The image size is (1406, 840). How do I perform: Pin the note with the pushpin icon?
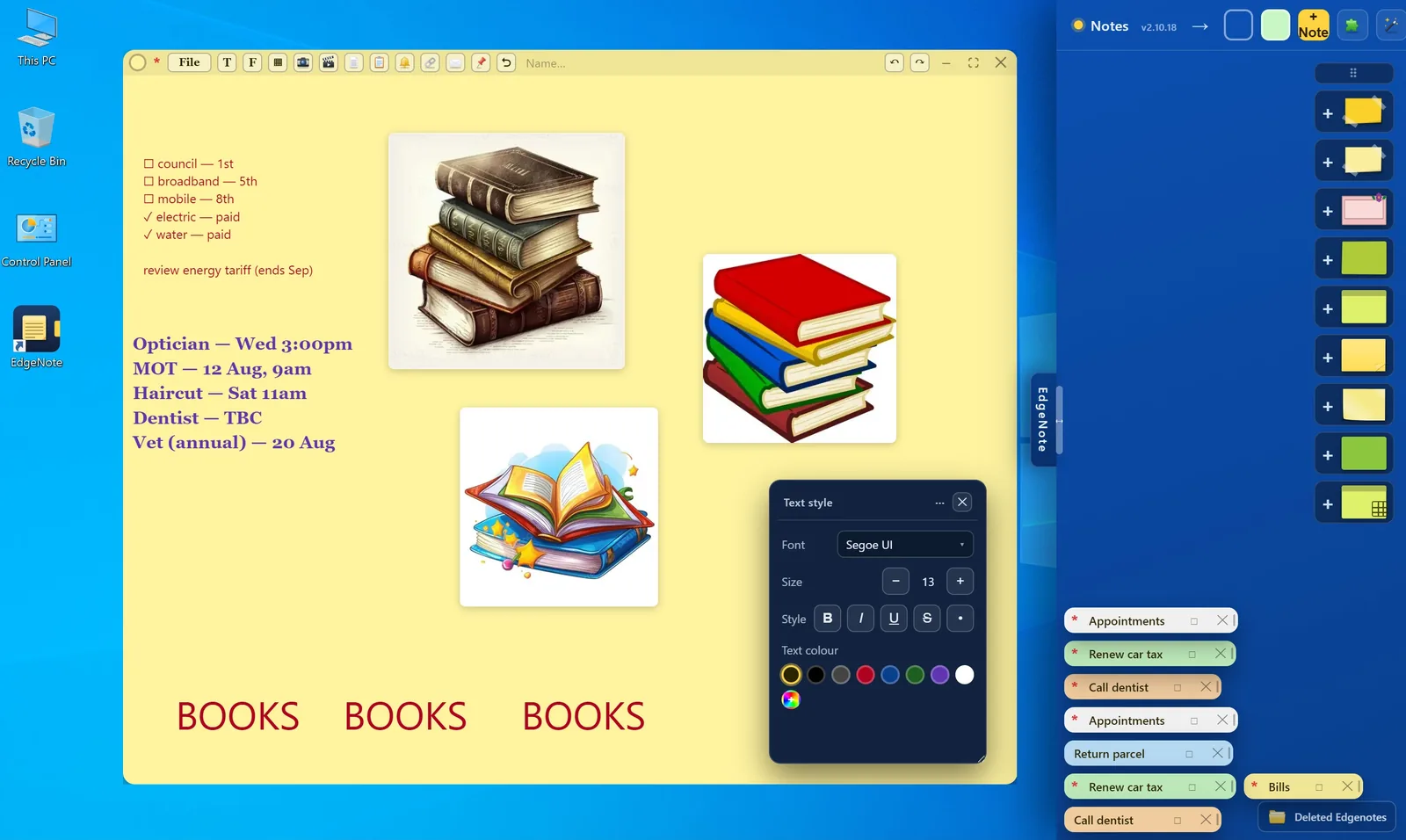coord(481,62)
